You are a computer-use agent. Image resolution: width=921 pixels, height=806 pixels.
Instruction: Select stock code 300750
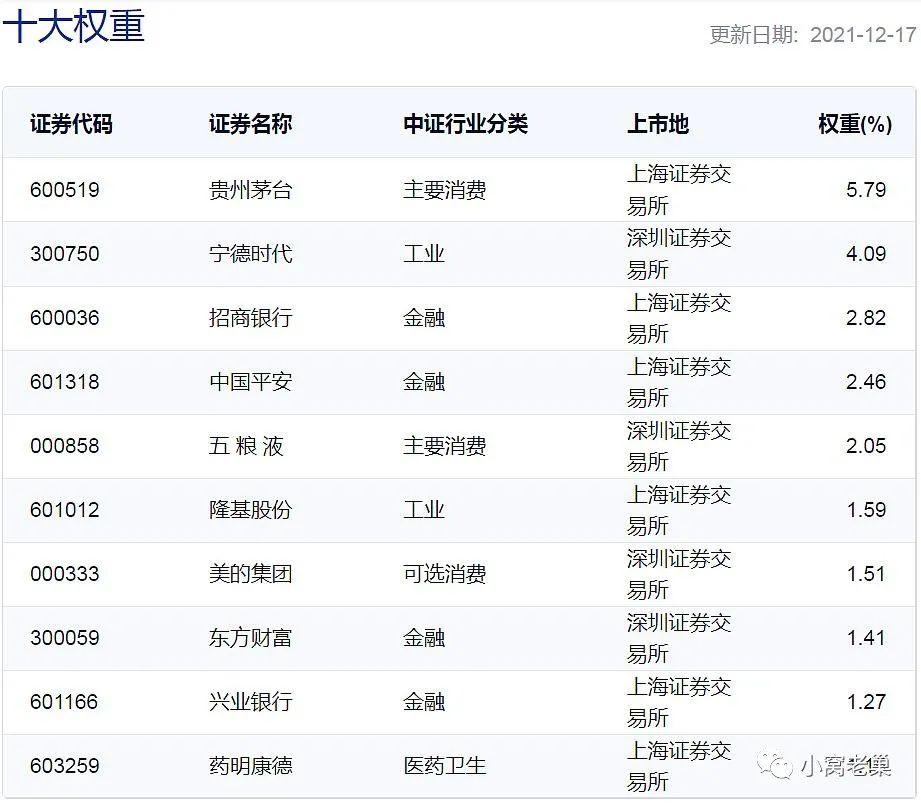[x=65, y=254]
